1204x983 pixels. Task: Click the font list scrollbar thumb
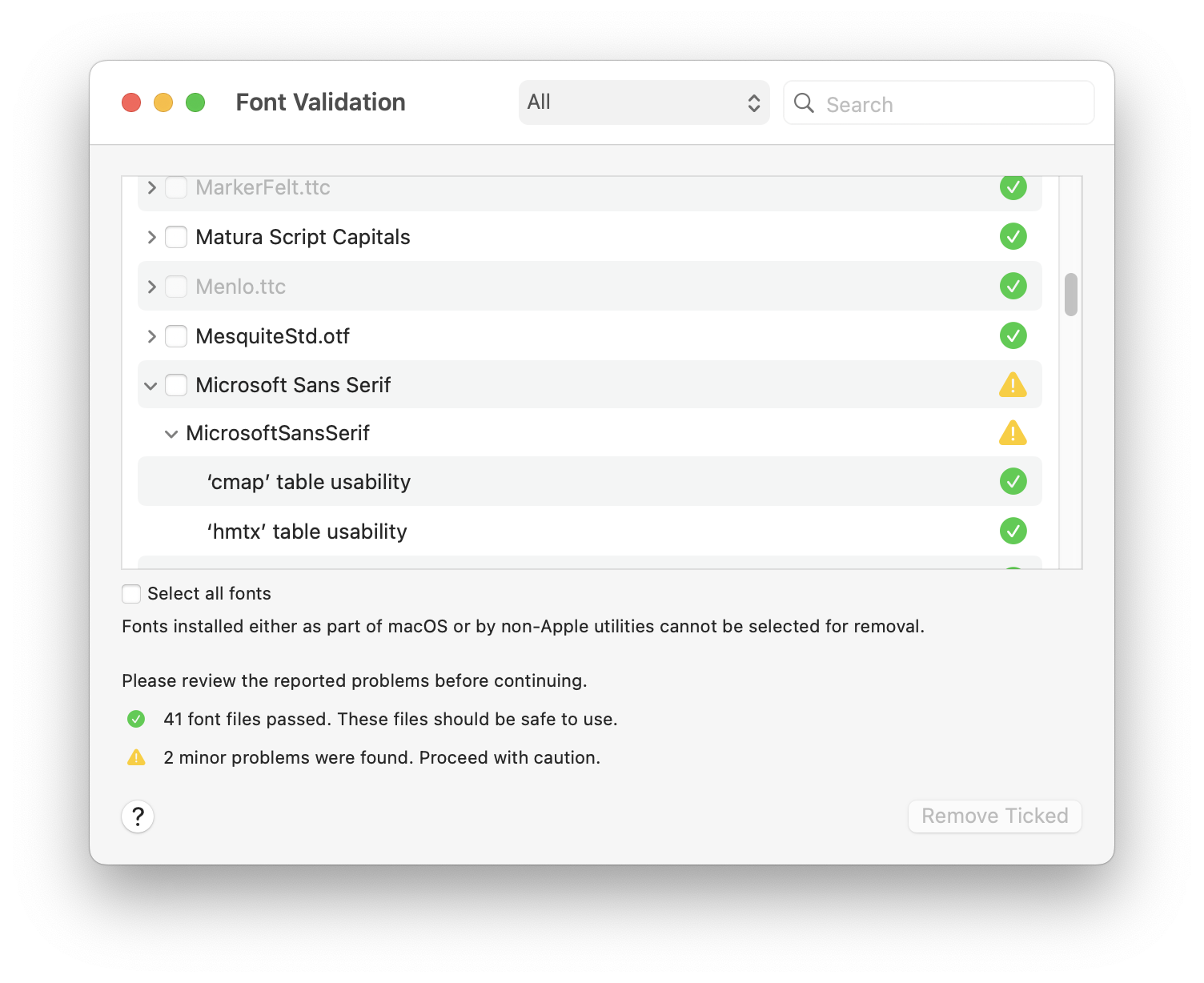coord(1070,295)
